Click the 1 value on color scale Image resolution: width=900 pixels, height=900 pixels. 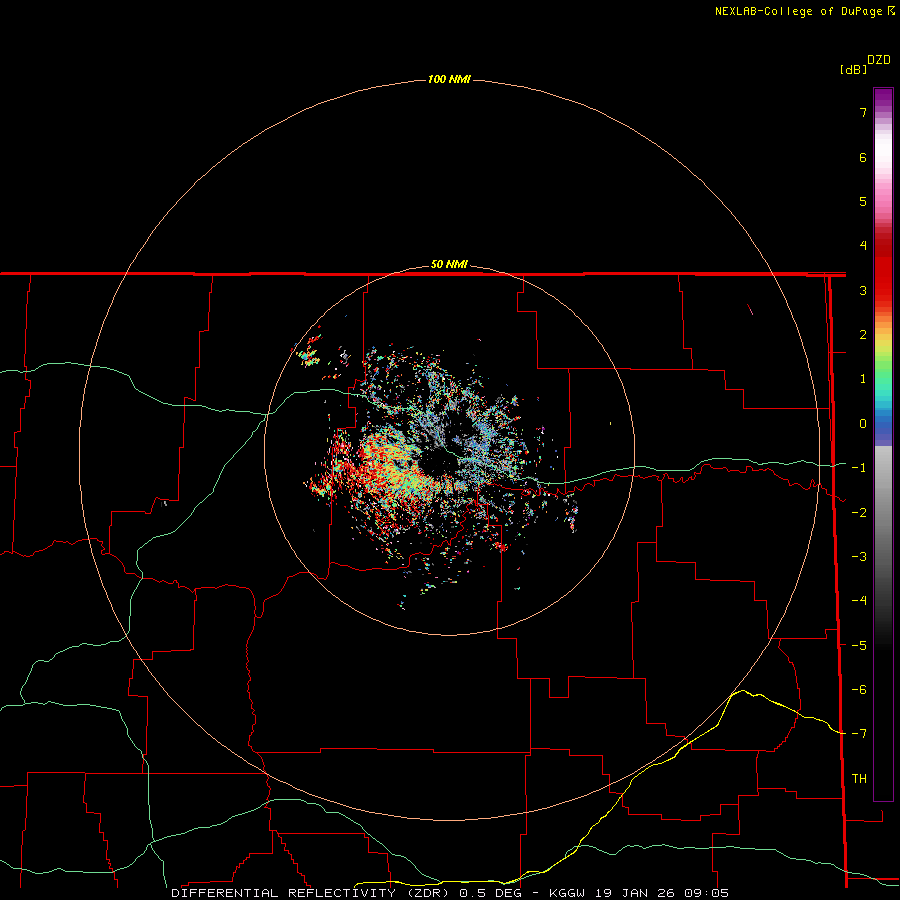[863, 379]
